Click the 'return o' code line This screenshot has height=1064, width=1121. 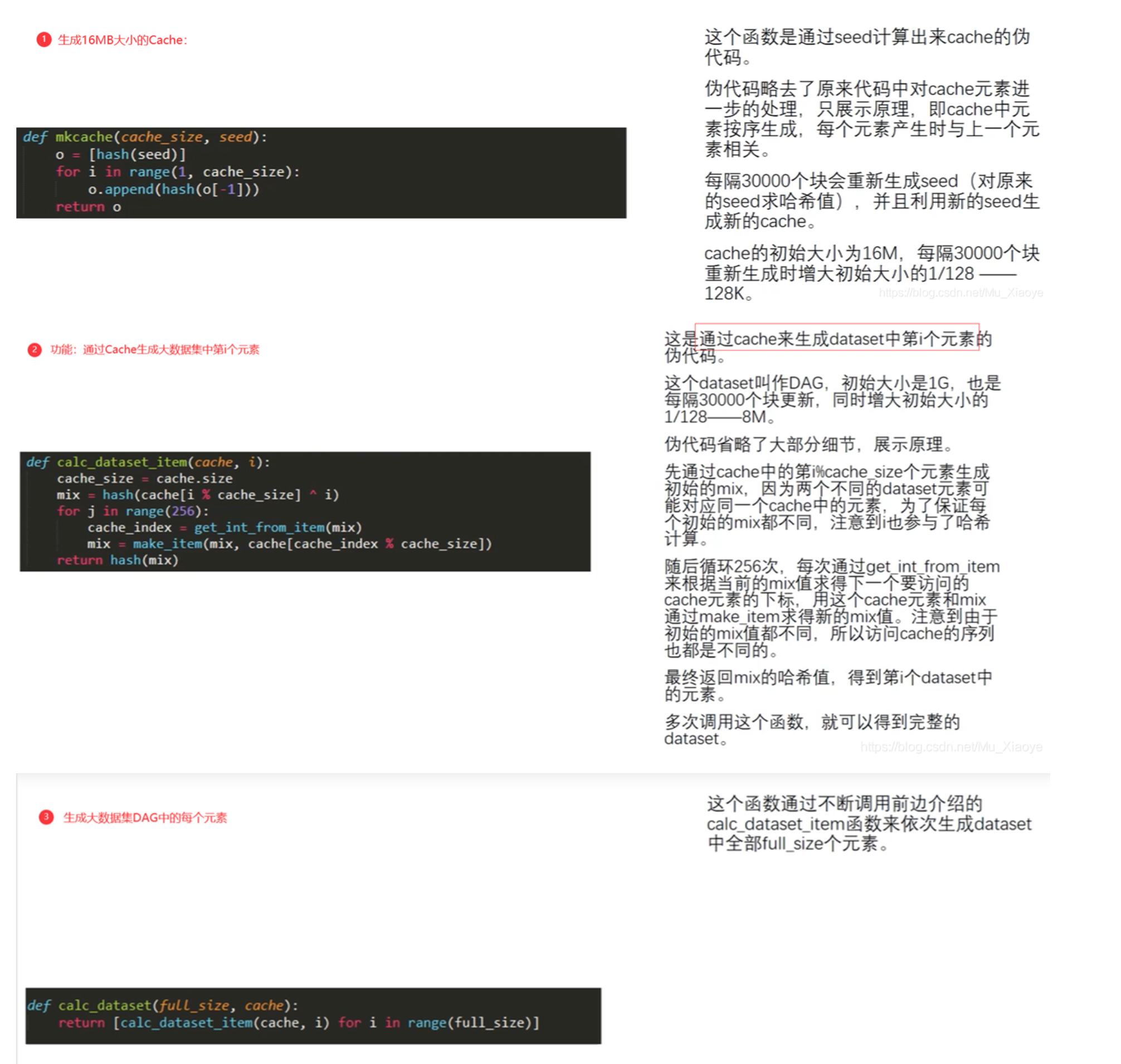(x=89, y=207)
